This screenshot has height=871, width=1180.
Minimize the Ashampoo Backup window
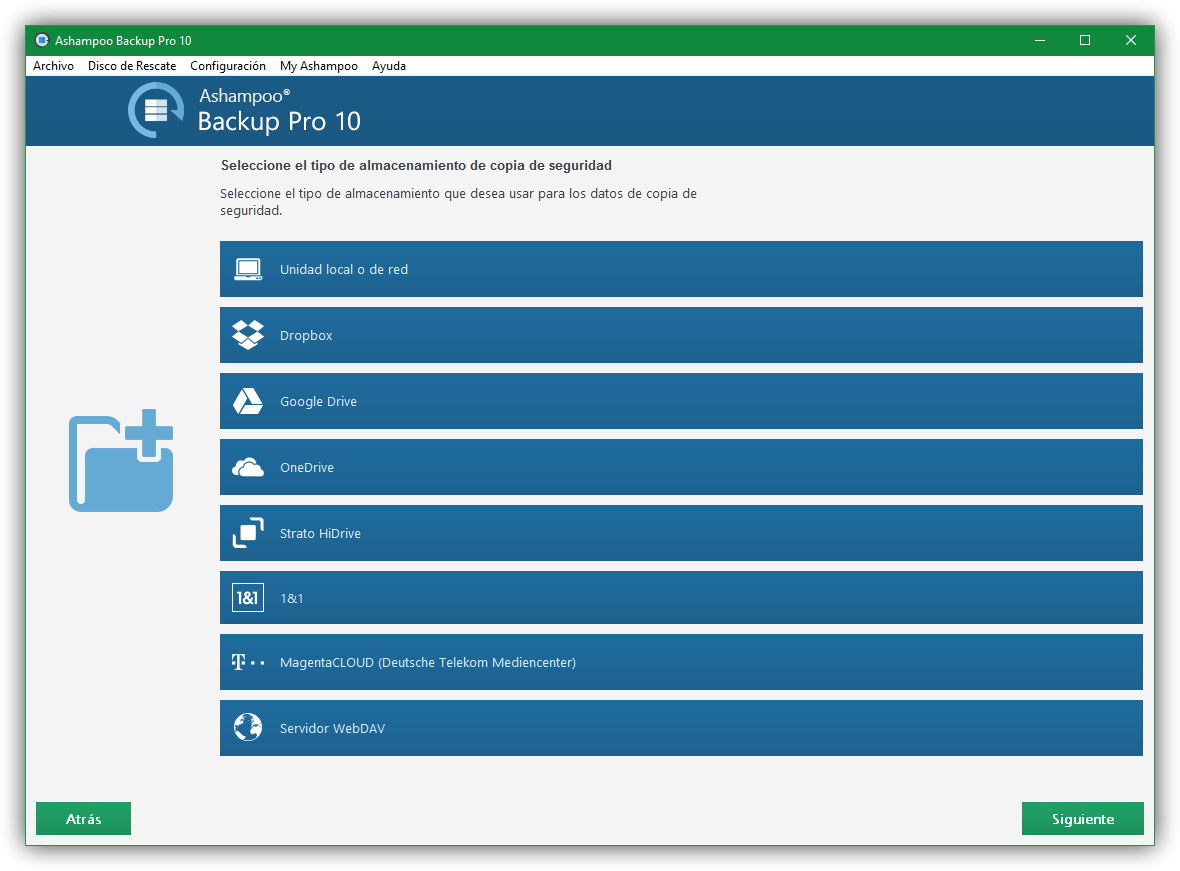tap(1040, 40)
